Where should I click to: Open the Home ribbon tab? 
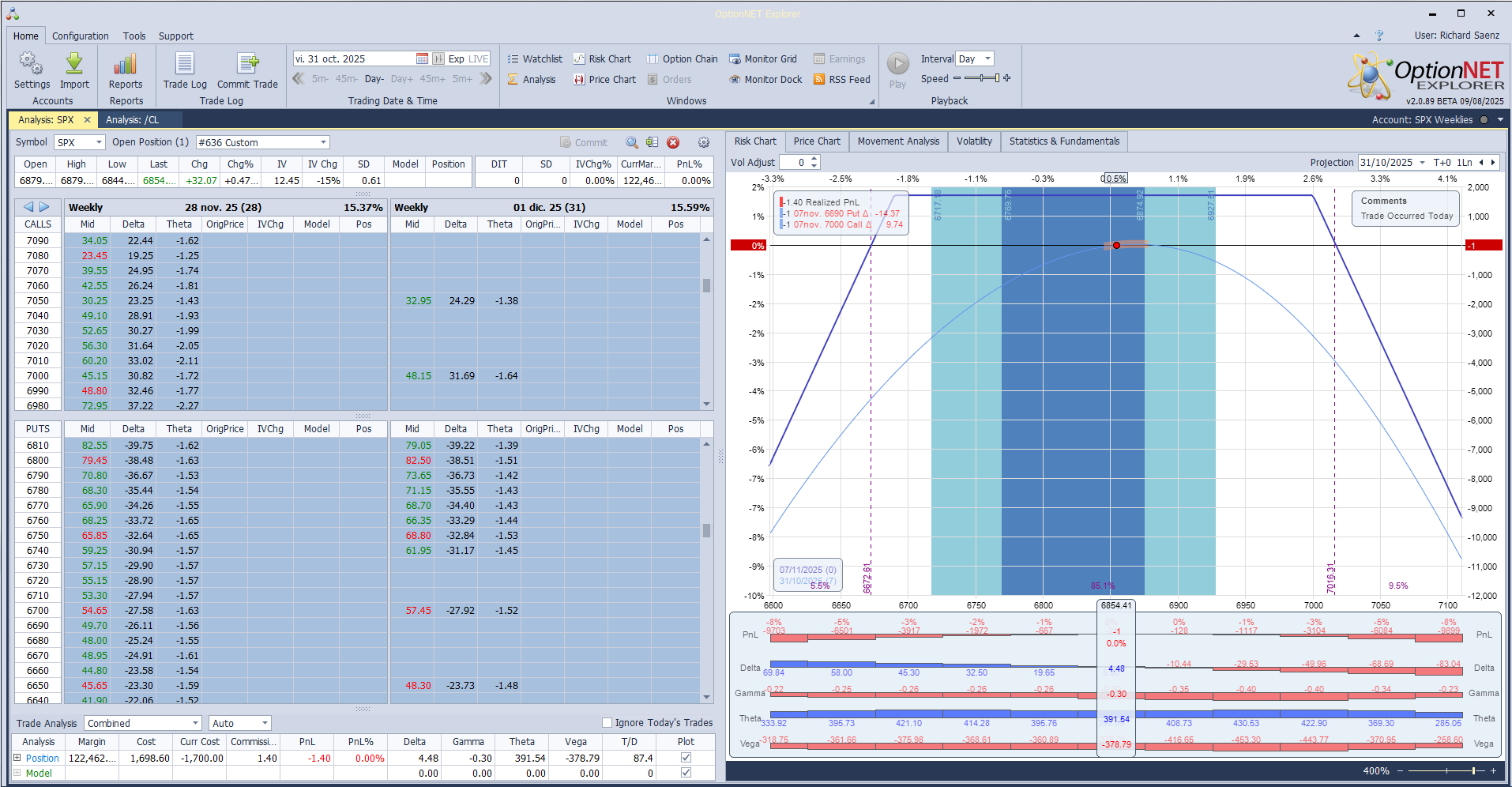point(25,36)
